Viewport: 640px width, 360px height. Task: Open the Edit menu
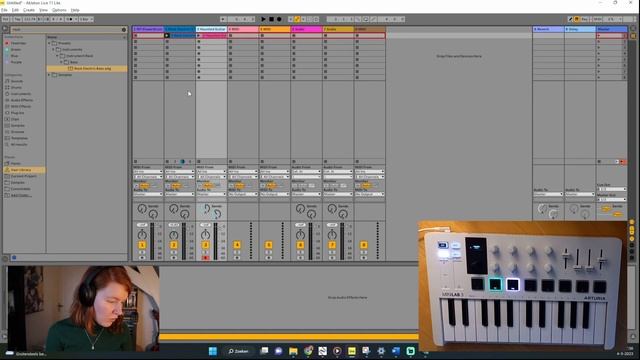tap(15, 10)
